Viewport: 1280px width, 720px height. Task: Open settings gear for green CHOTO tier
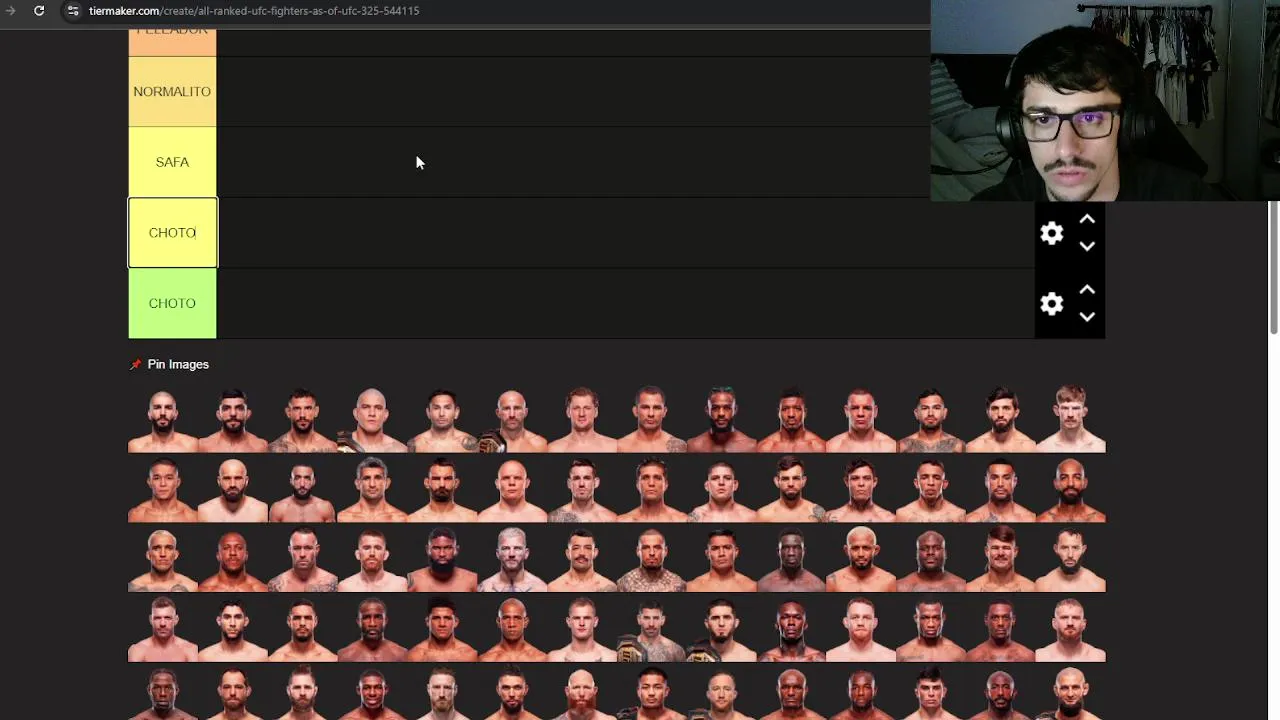[x=1051, y=304]
